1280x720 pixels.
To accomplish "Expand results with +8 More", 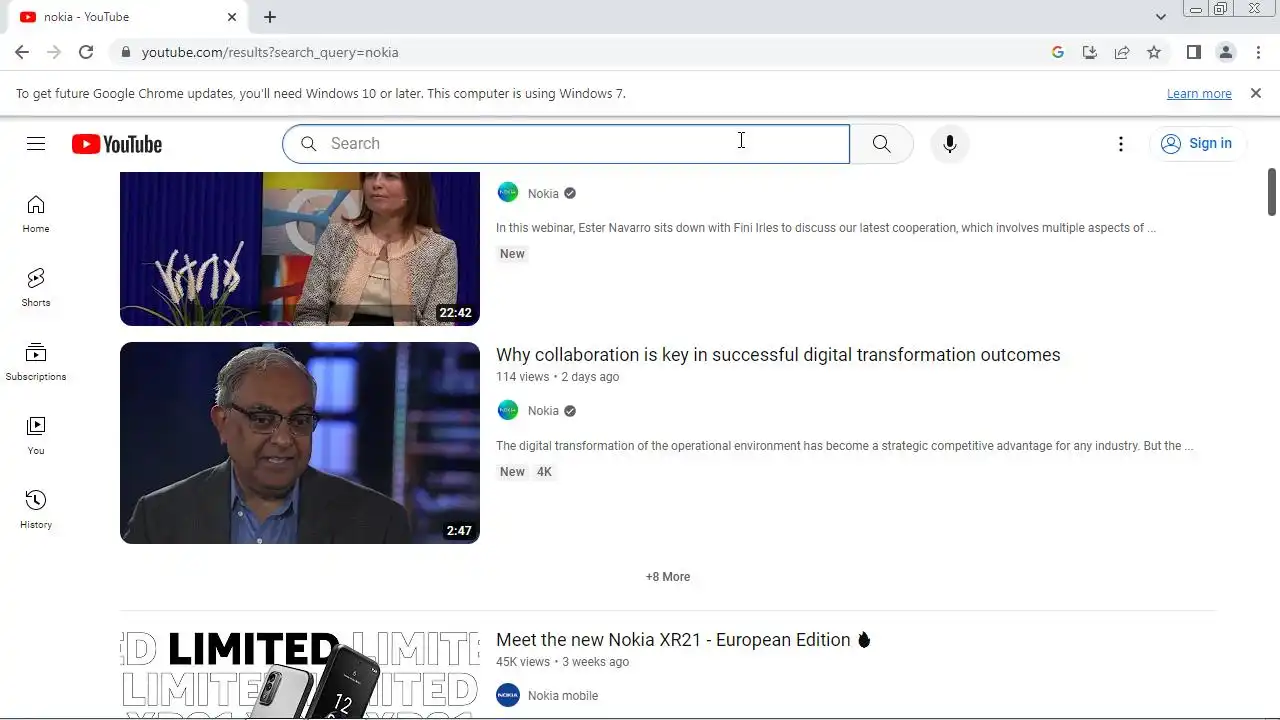I will (x=668, y=577).
